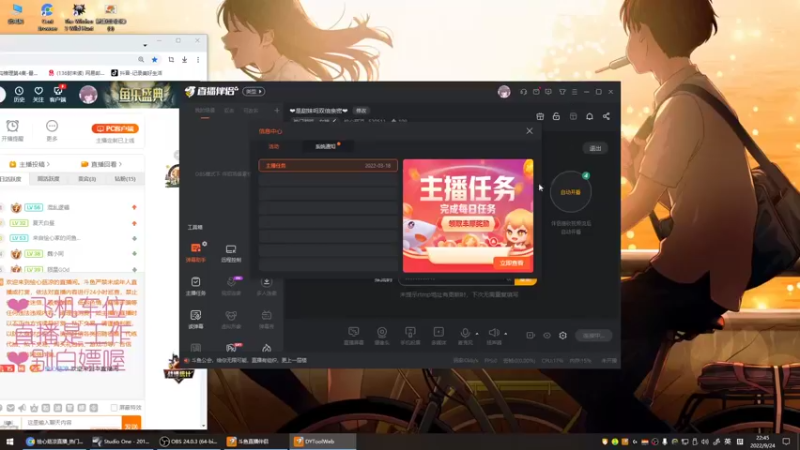Switch to Studio One in the taskbar
The width and height of the screenshot is (800, 450).
click(121, 441)
